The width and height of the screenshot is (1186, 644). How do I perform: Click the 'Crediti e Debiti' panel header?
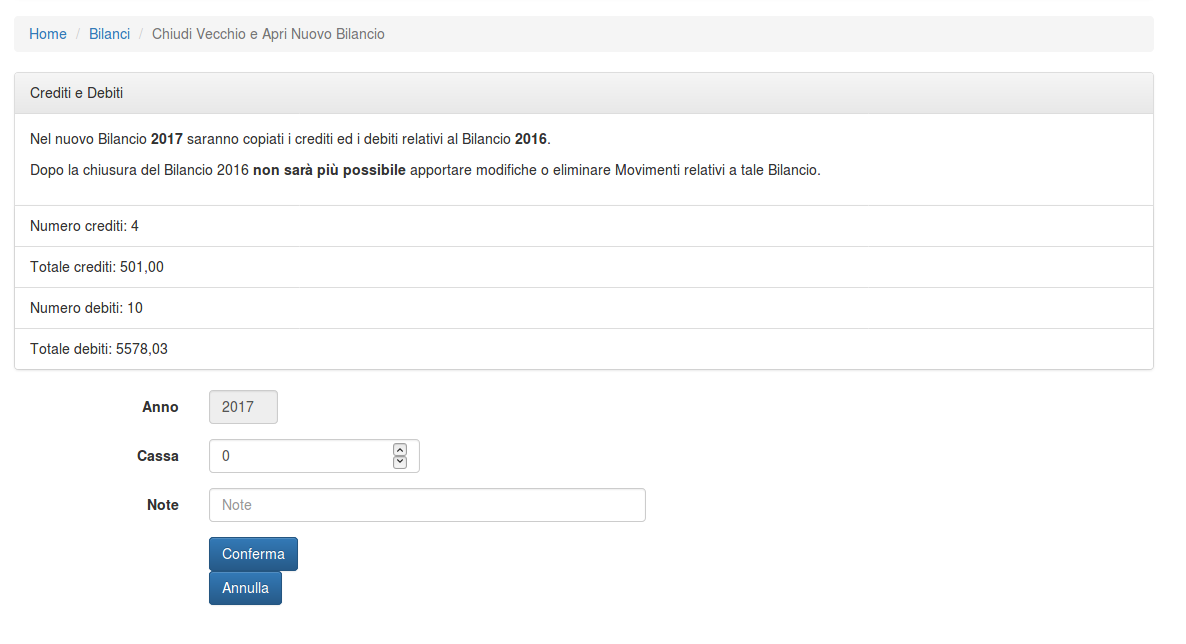(x=77, y=93)
